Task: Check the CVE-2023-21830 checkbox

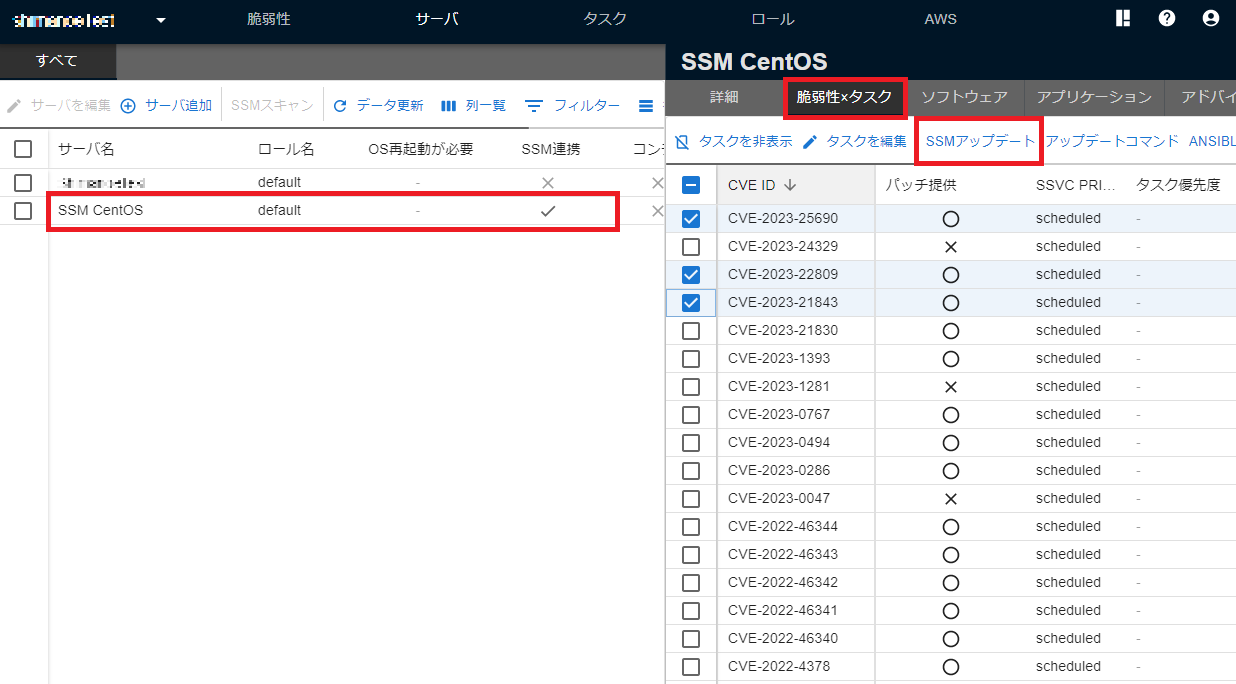Action: 691,330
